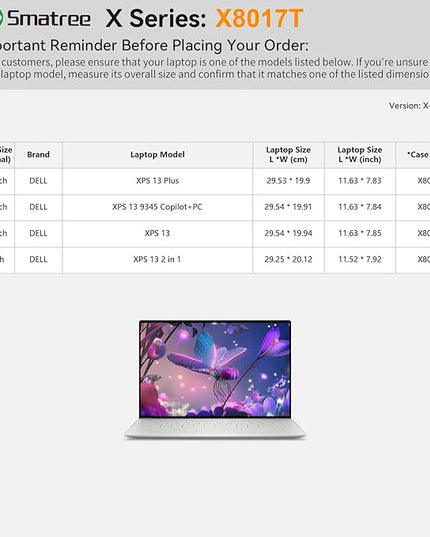The image size is (430, 537).
Task: Select the Laptop Size L*W (inch) header
Action: point(360,155)
